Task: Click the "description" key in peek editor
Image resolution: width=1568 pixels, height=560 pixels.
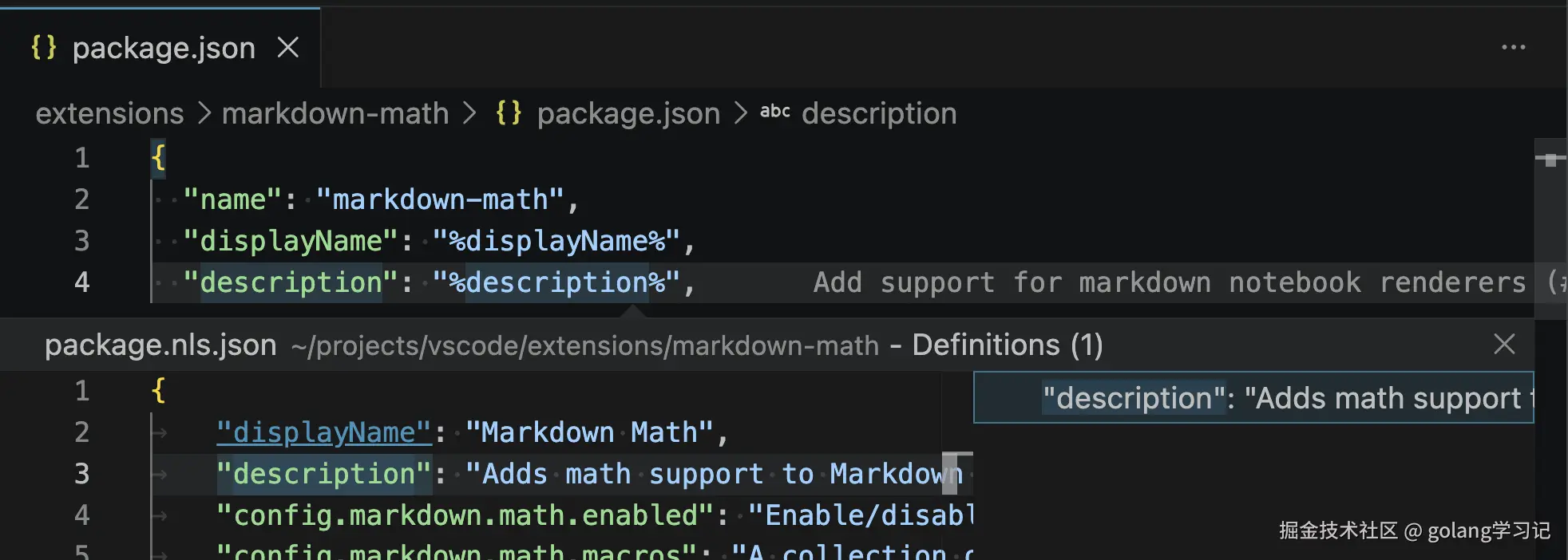Action: tap(324, 474)
